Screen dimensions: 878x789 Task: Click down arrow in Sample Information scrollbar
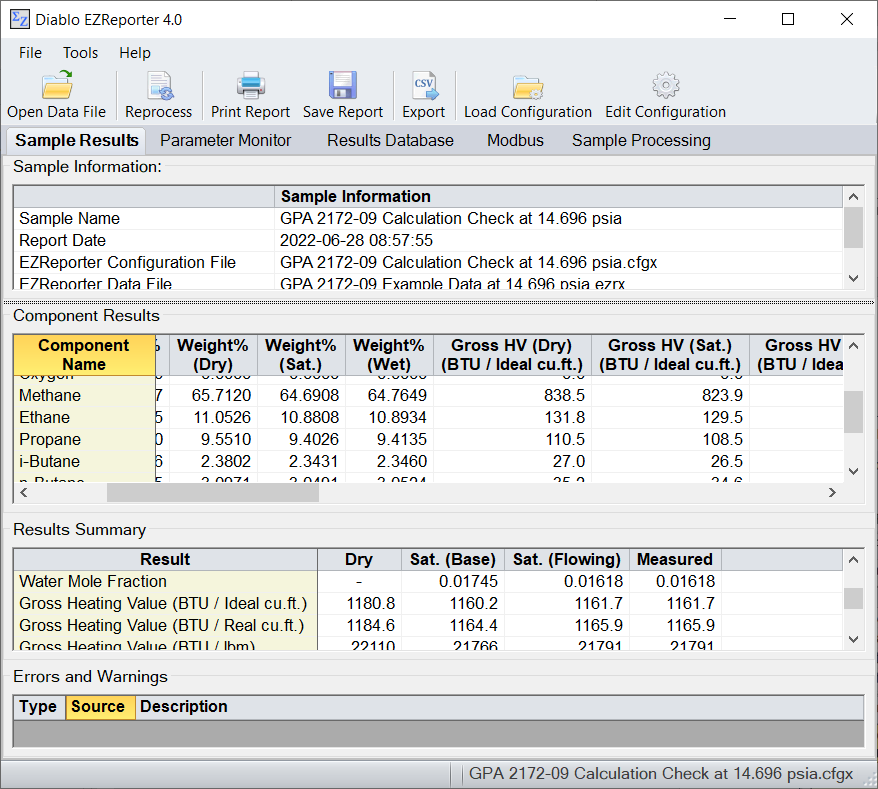(853, 278)
